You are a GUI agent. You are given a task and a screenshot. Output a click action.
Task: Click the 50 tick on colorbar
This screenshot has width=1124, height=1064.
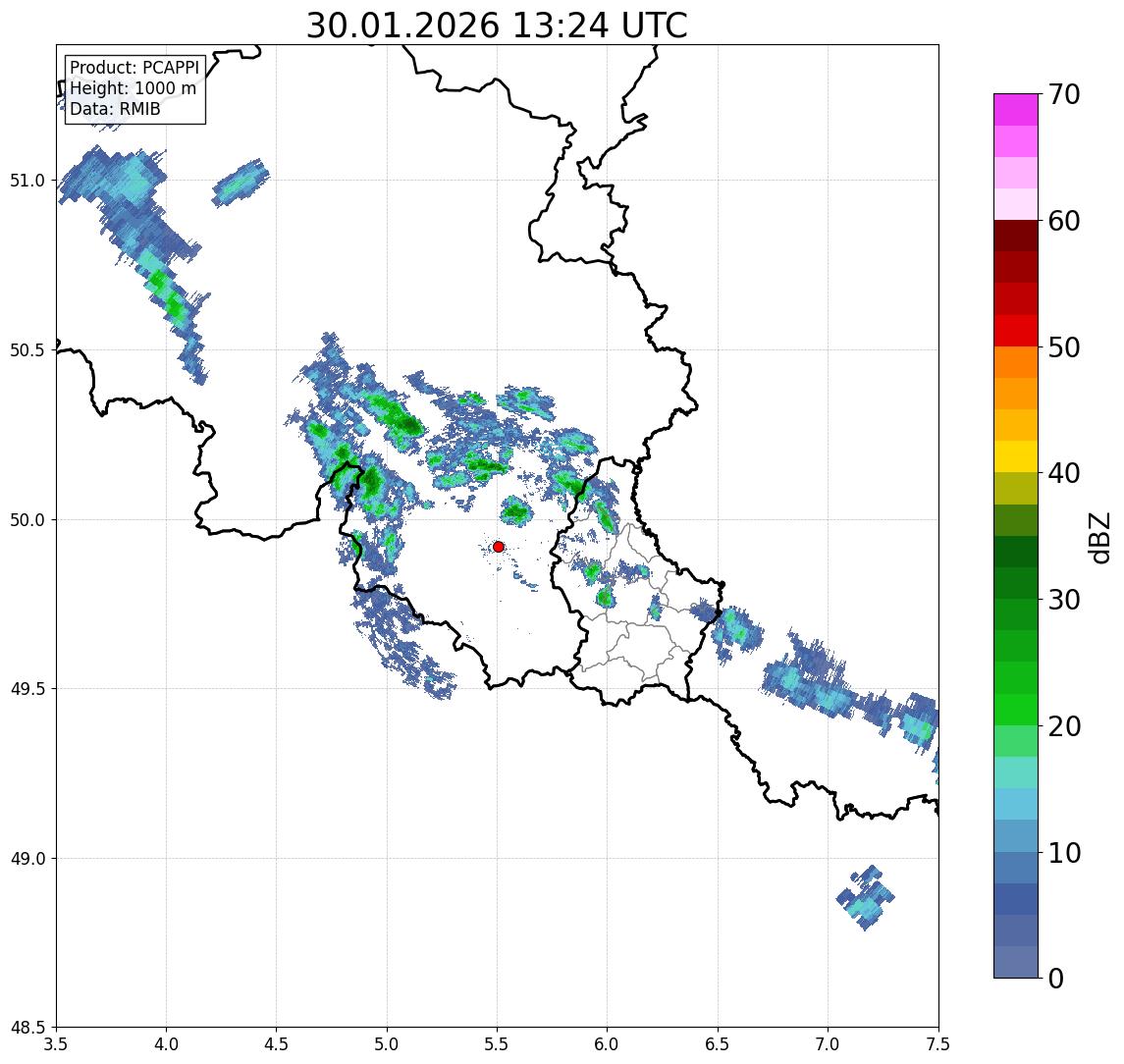pyautogui.click(x=1063, y=347)
